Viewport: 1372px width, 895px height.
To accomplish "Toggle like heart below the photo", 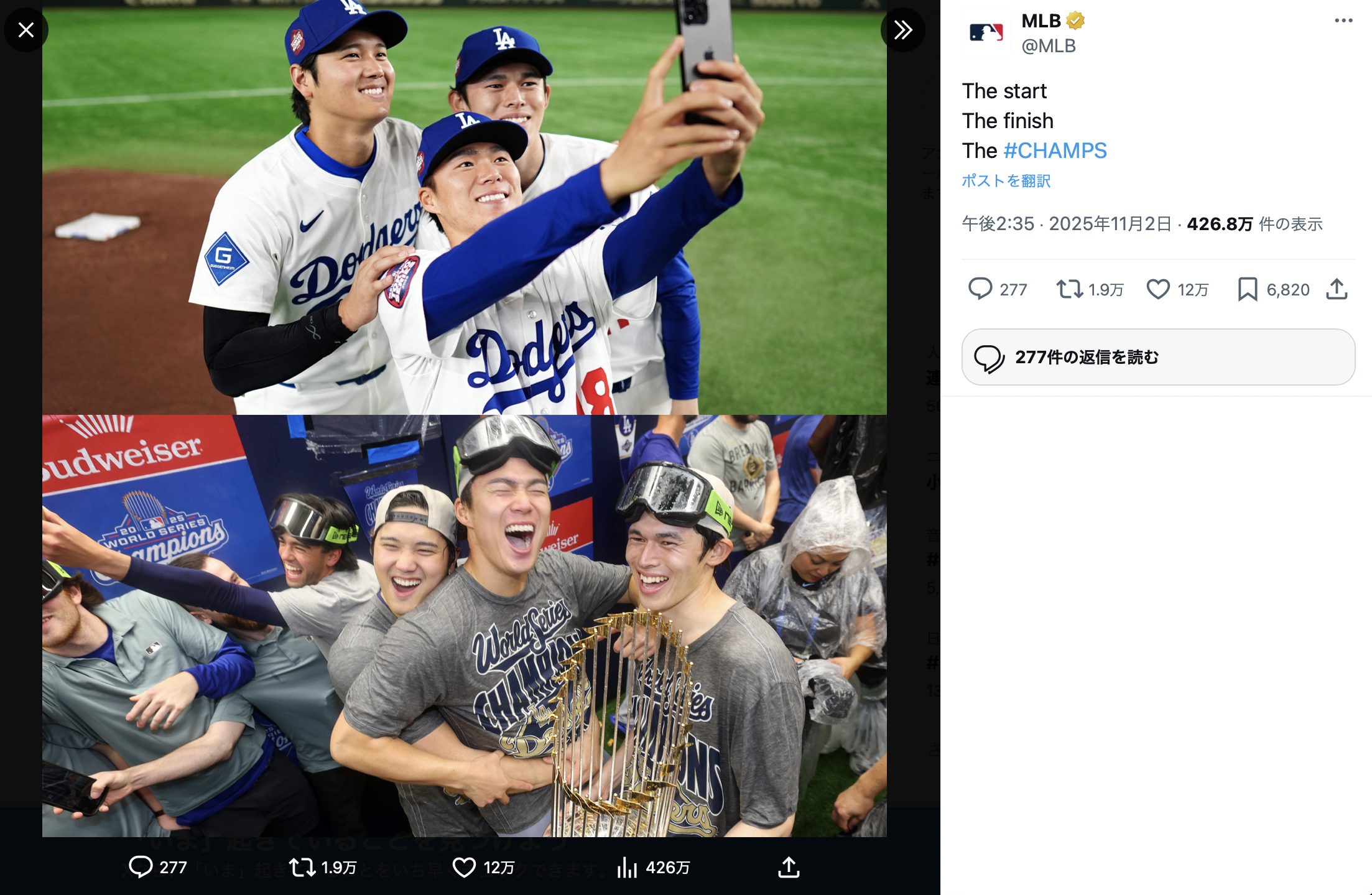I will click(464, 867).
